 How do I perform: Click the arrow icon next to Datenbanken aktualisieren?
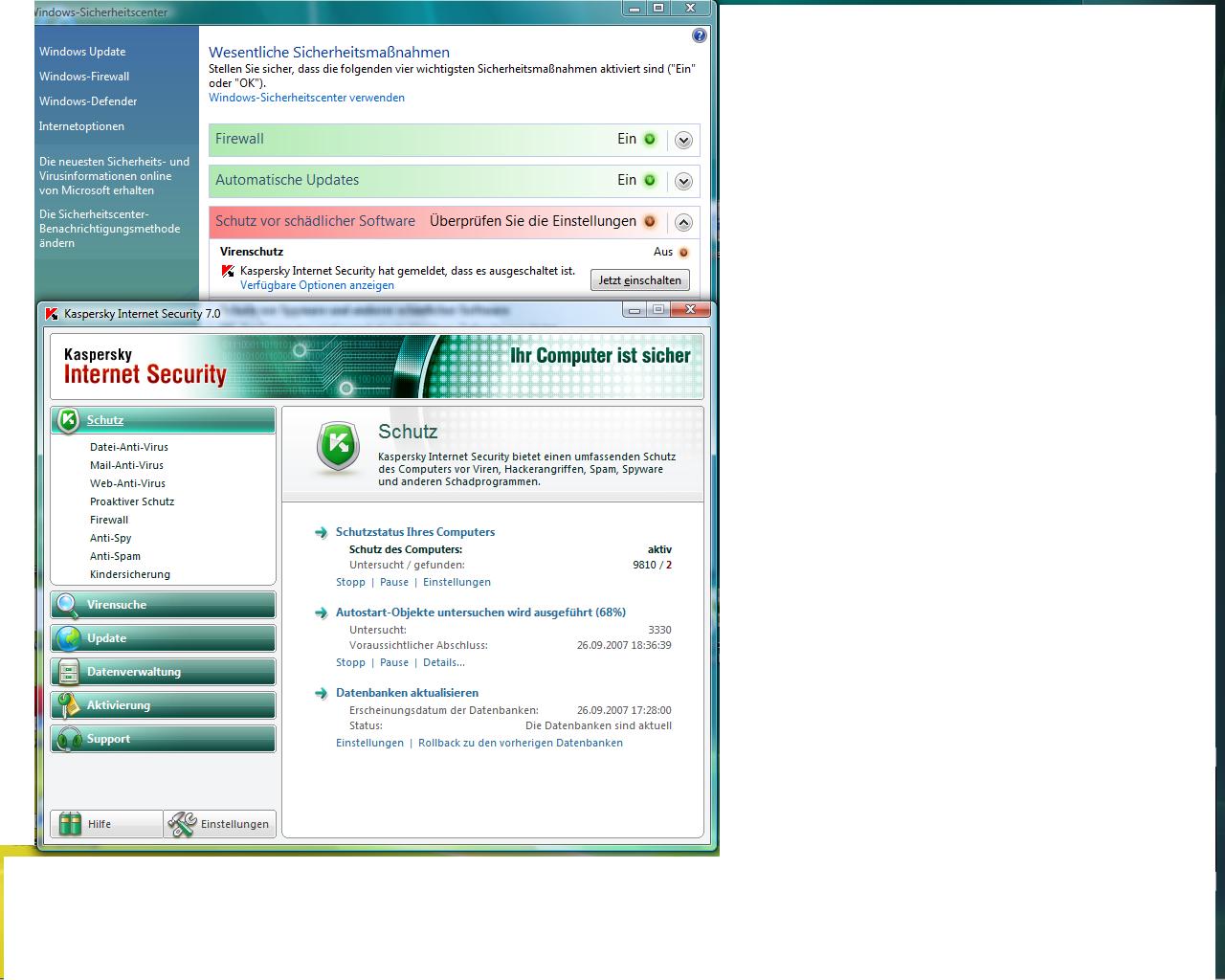[x=322, y=693]
